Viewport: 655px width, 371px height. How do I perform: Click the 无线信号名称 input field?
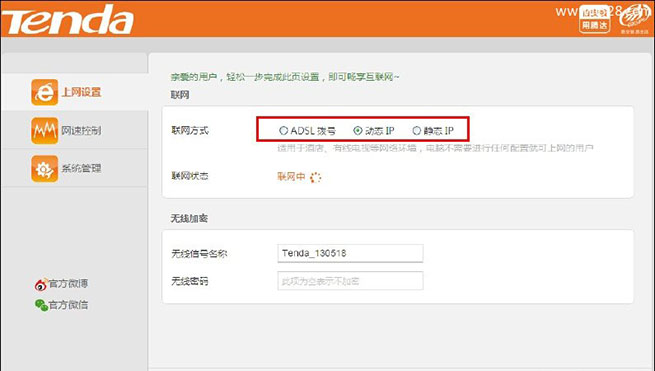(x=350, y=253)
